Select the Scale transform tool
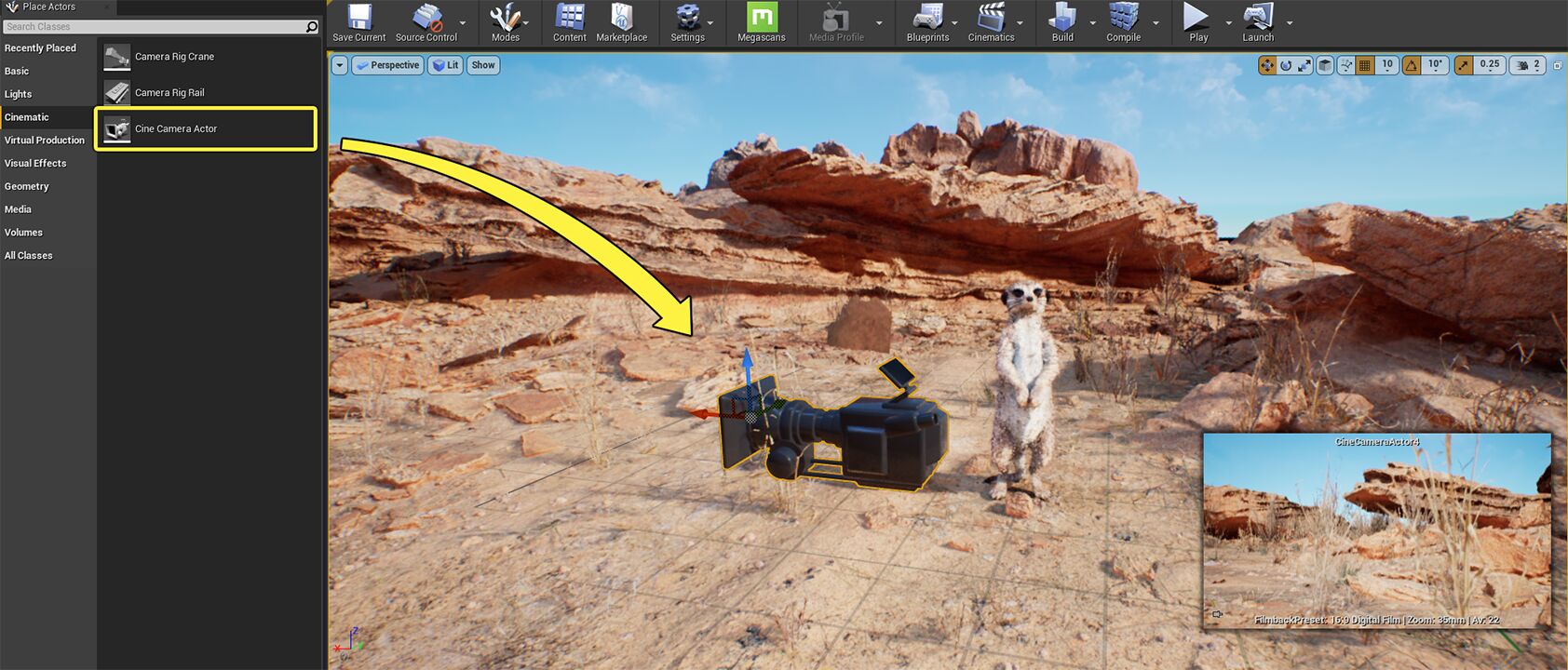Screen dimensions: 1568x670 point(1304,65)
